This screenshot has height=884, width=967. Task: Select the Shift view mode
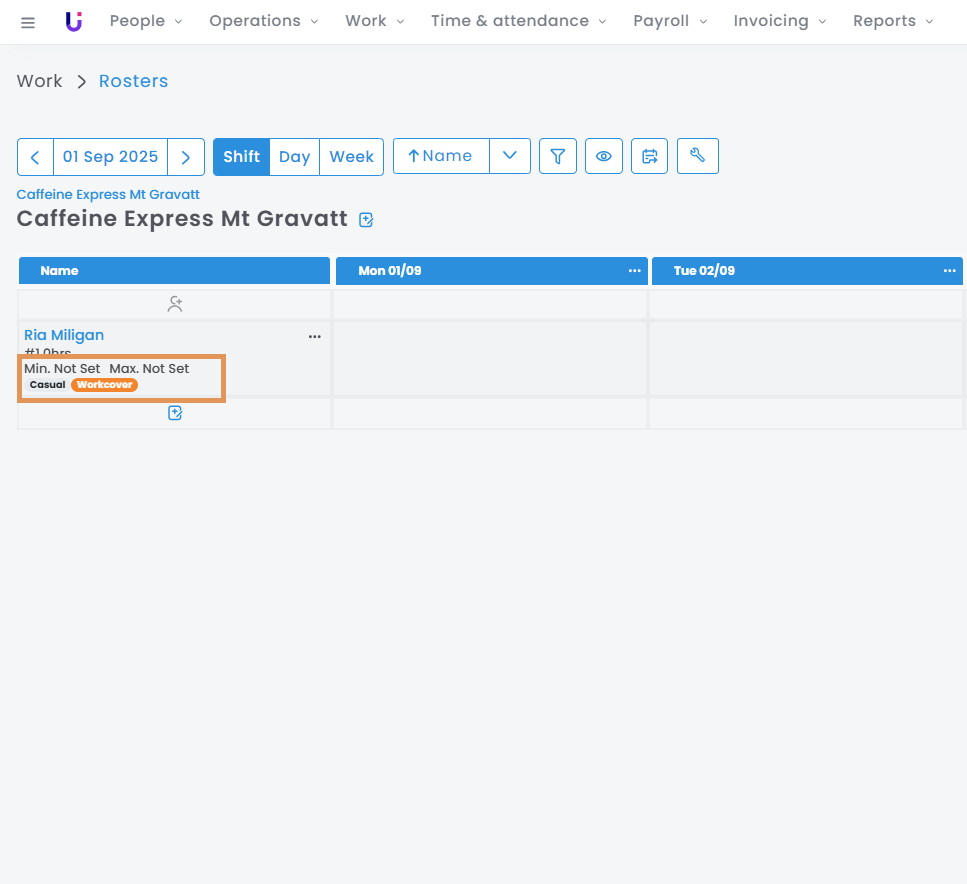pyautogui.click(x=241, y=156)
